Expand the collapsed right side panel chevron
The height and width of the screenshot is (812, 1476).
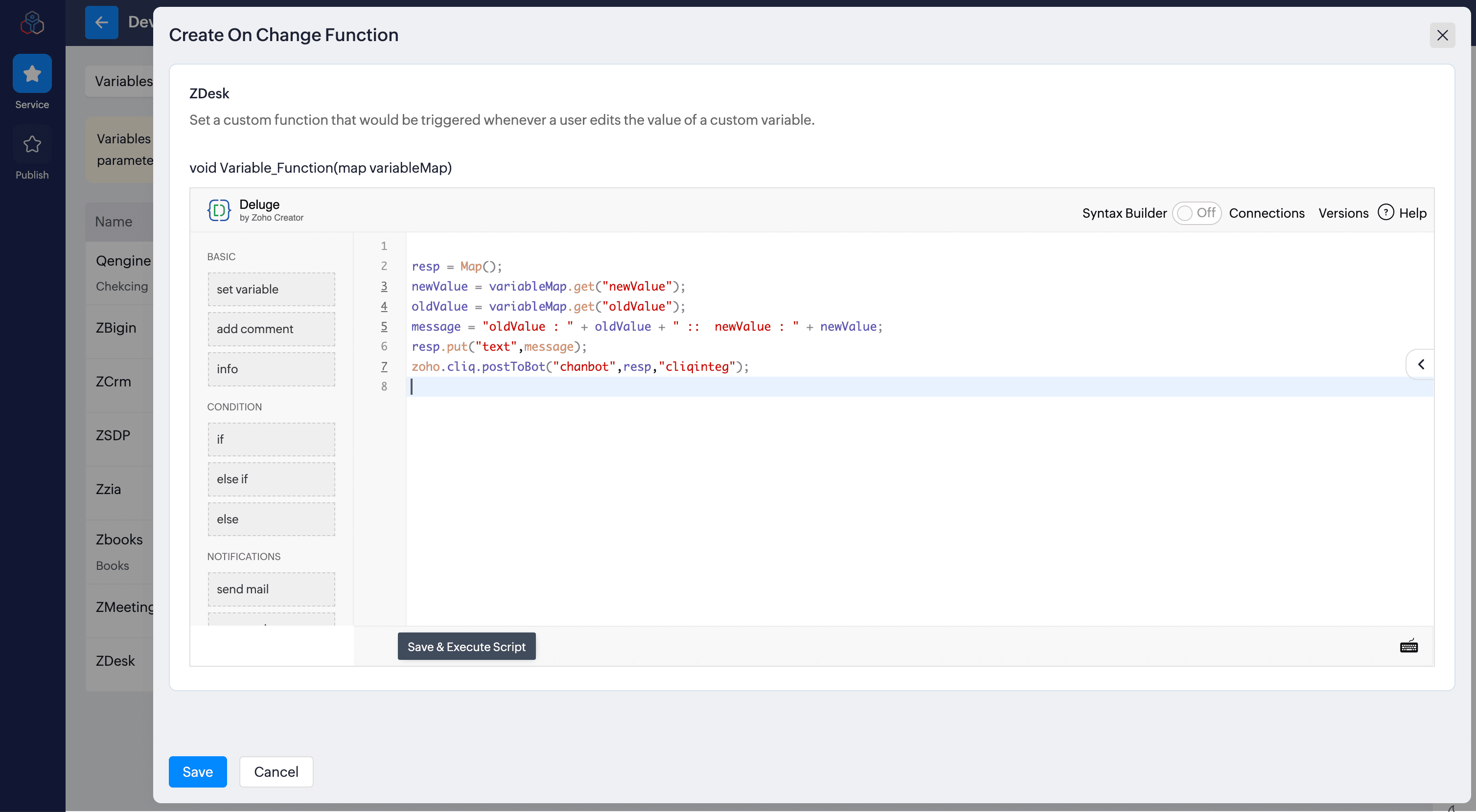(1421, 364)
